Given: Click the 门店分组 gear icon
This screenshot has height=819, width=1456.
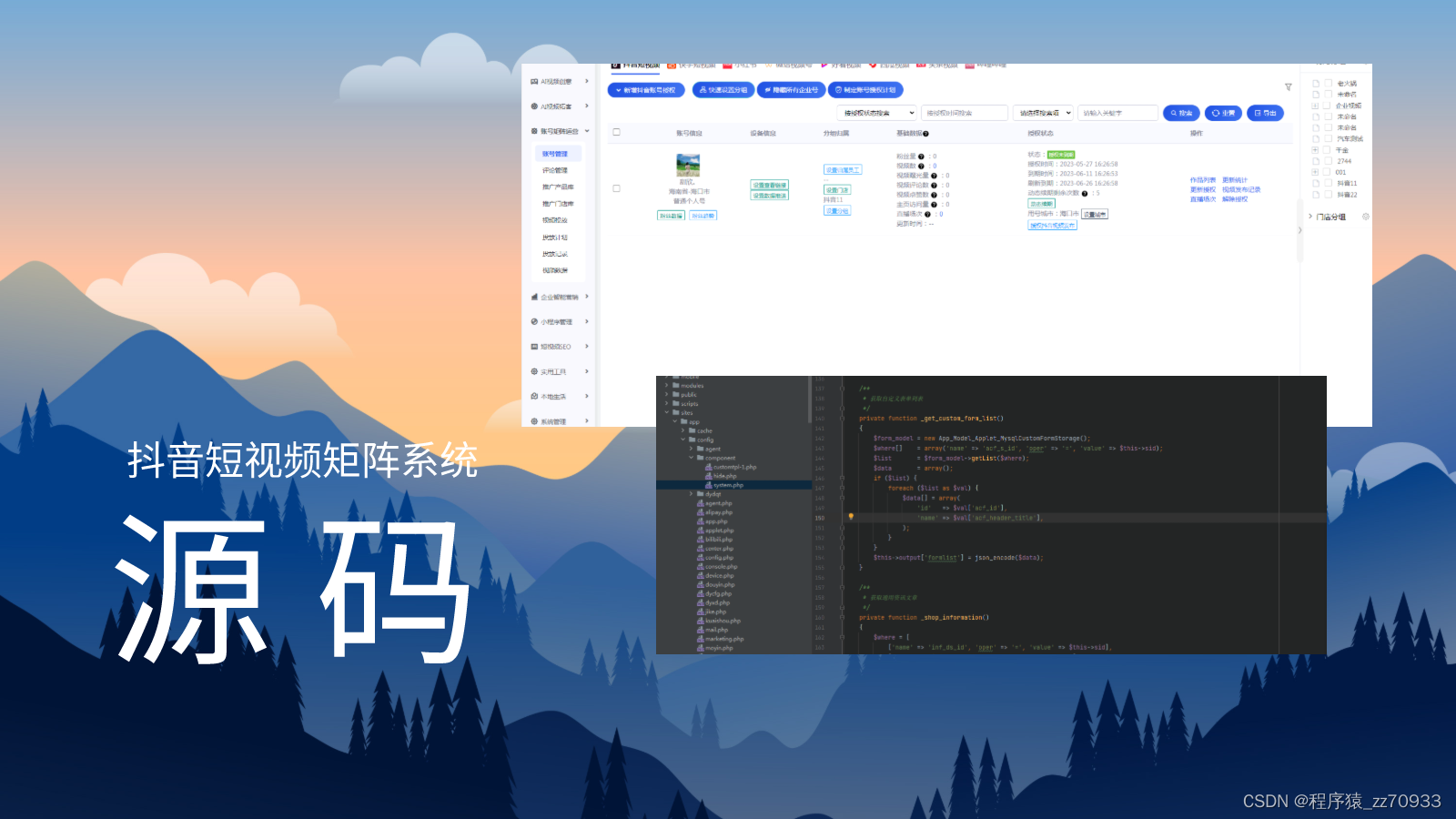Looking at the screenshot, I should [1365, 217].
